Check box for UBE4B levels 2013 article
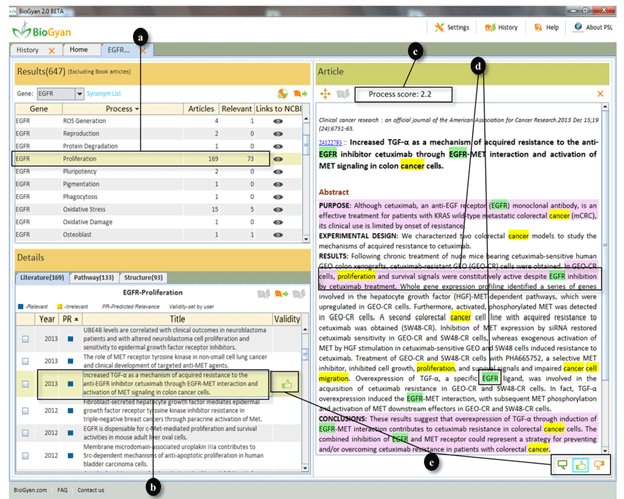 tap(25, 339)
